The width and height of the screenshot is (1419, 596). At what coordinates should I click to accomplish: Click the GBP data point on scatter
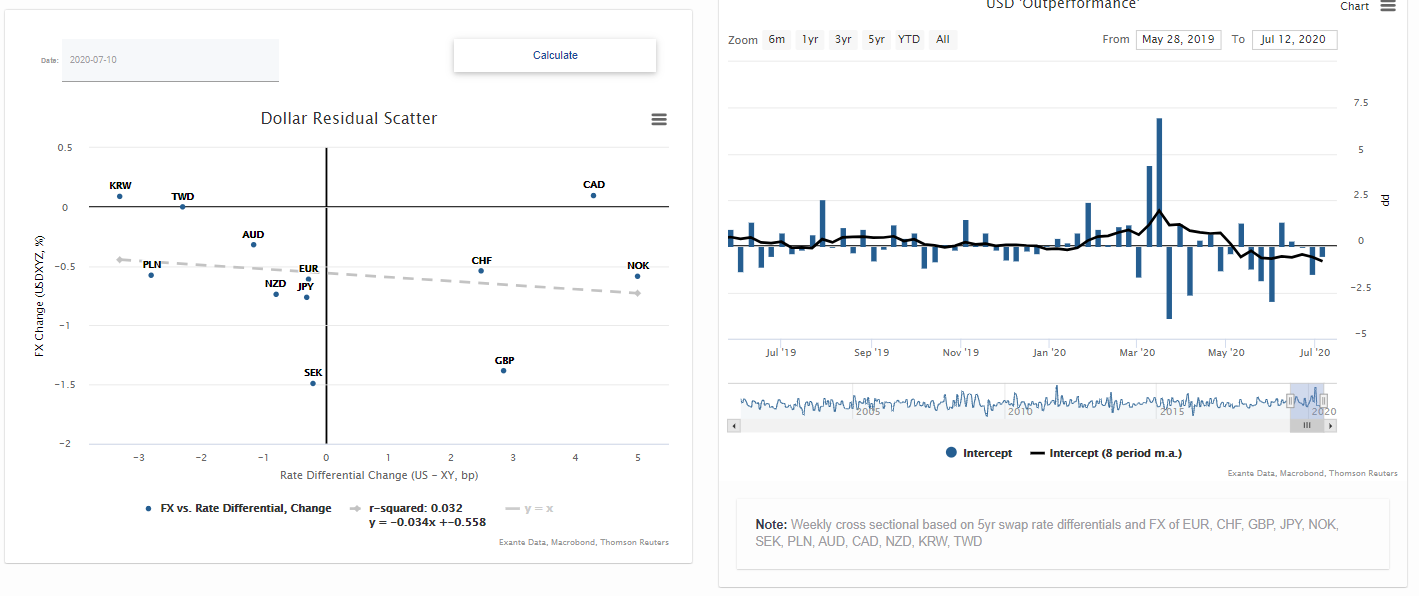(x=504, y=371)
